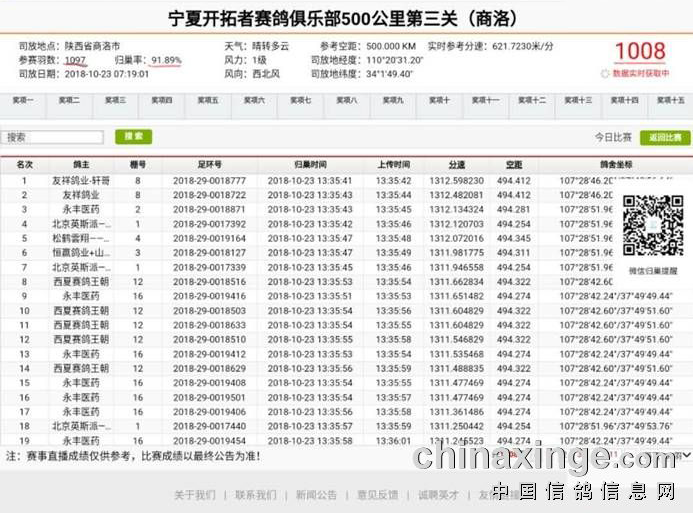Open the 意见反馈 footer link
Screen dimensions: 693x513
pos(377,495)
